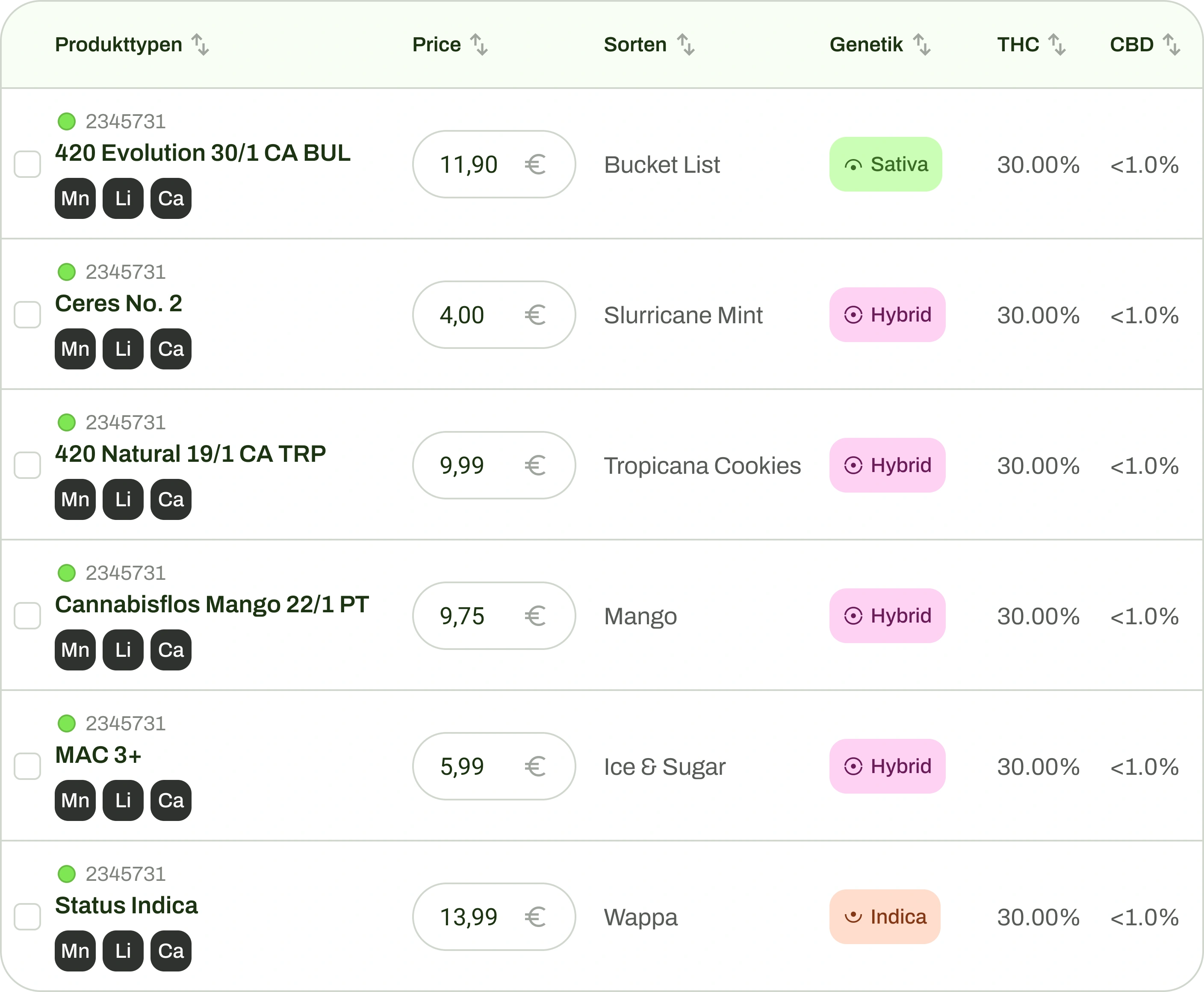This screenshot has height=992, width=1204.
Task: Sort by CBD column arrows
Action: pos(1172,44)
